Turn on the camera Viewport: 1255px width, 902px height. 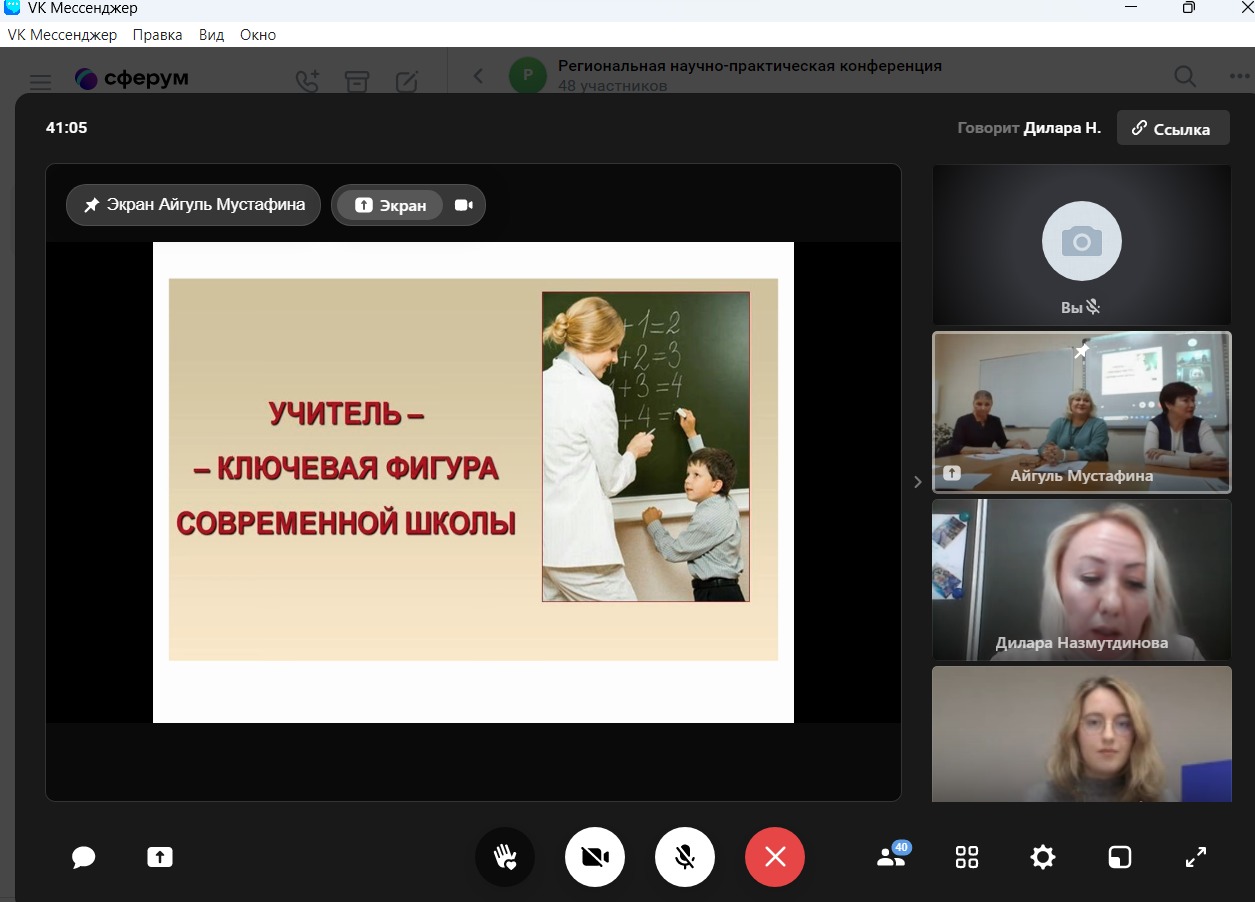[595, 857]
